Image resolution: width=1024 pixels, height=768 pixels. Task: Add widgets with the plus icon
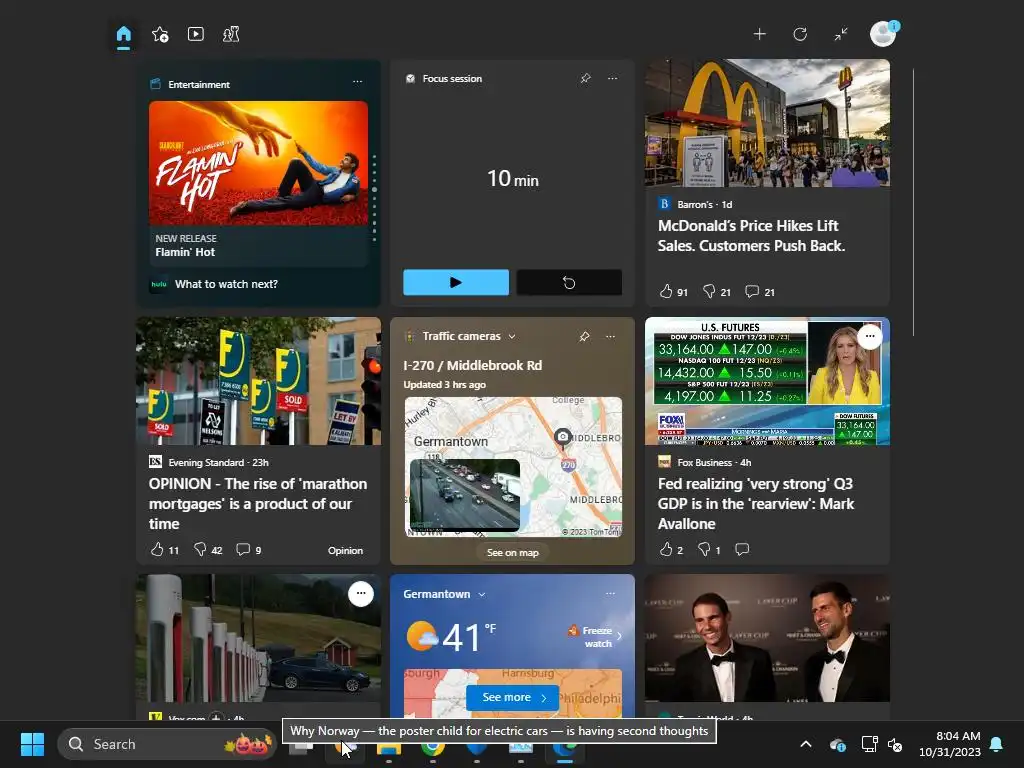pyautogui.click(x=759, y=34)
